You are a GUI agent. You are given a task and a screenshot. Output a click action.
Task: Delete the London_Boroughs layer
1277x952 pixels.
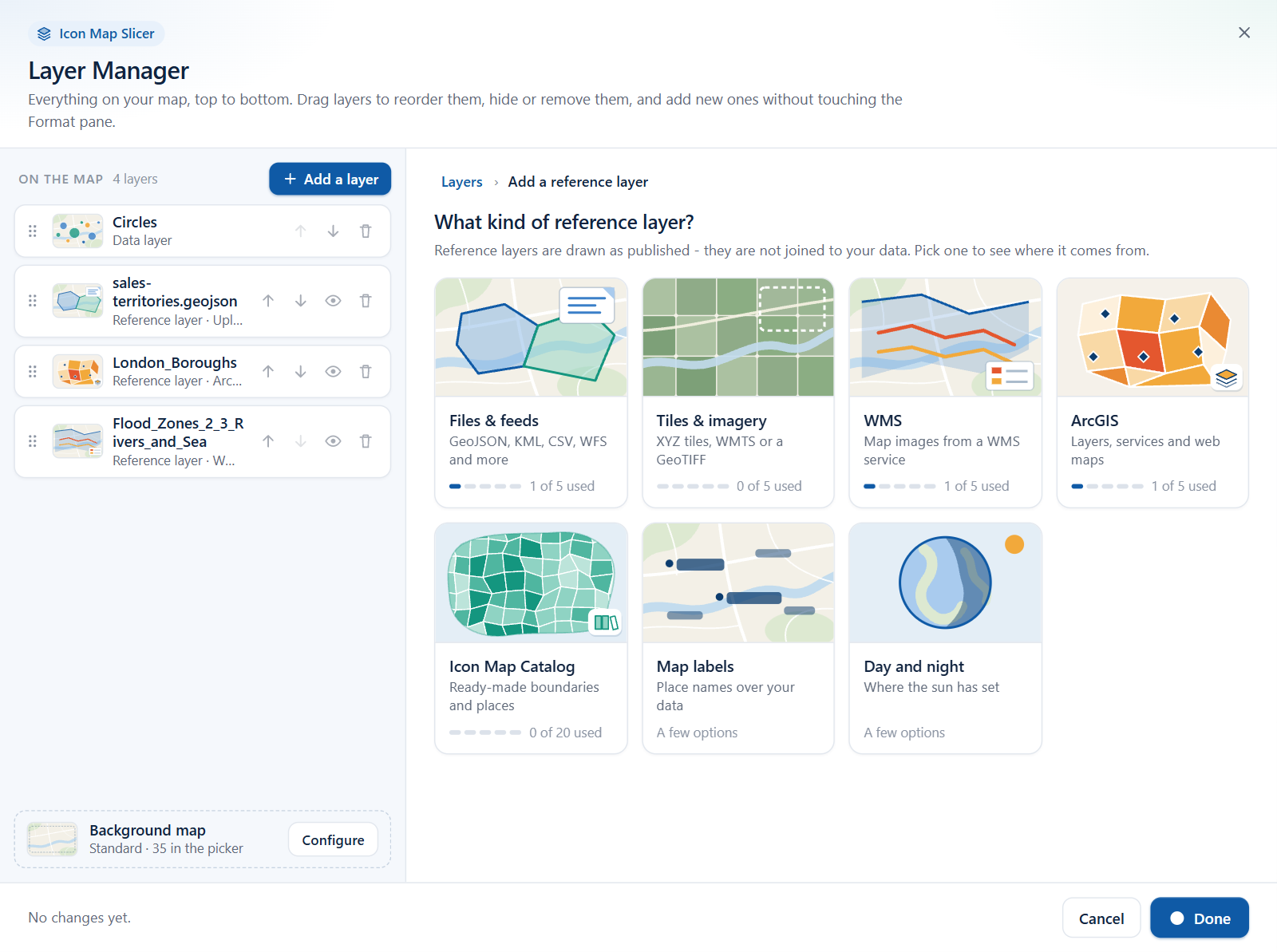pyautogui.click(x=366, y=372)
